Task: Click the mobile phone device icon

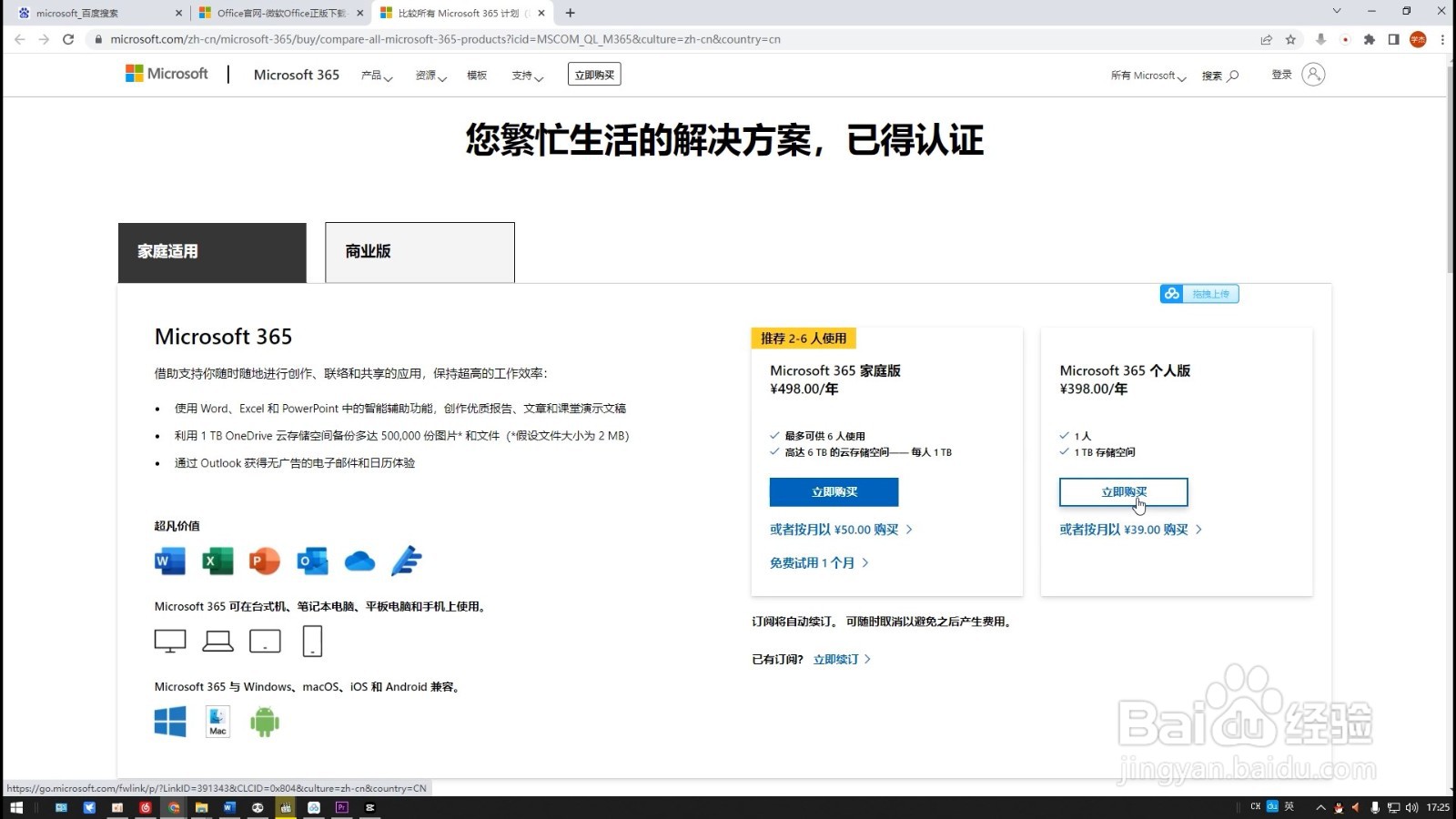Action: (x=312, y=641)
